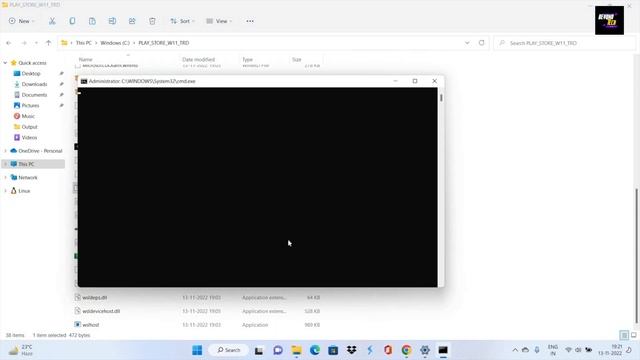Open Music in navigation pane

pos(28,116)
